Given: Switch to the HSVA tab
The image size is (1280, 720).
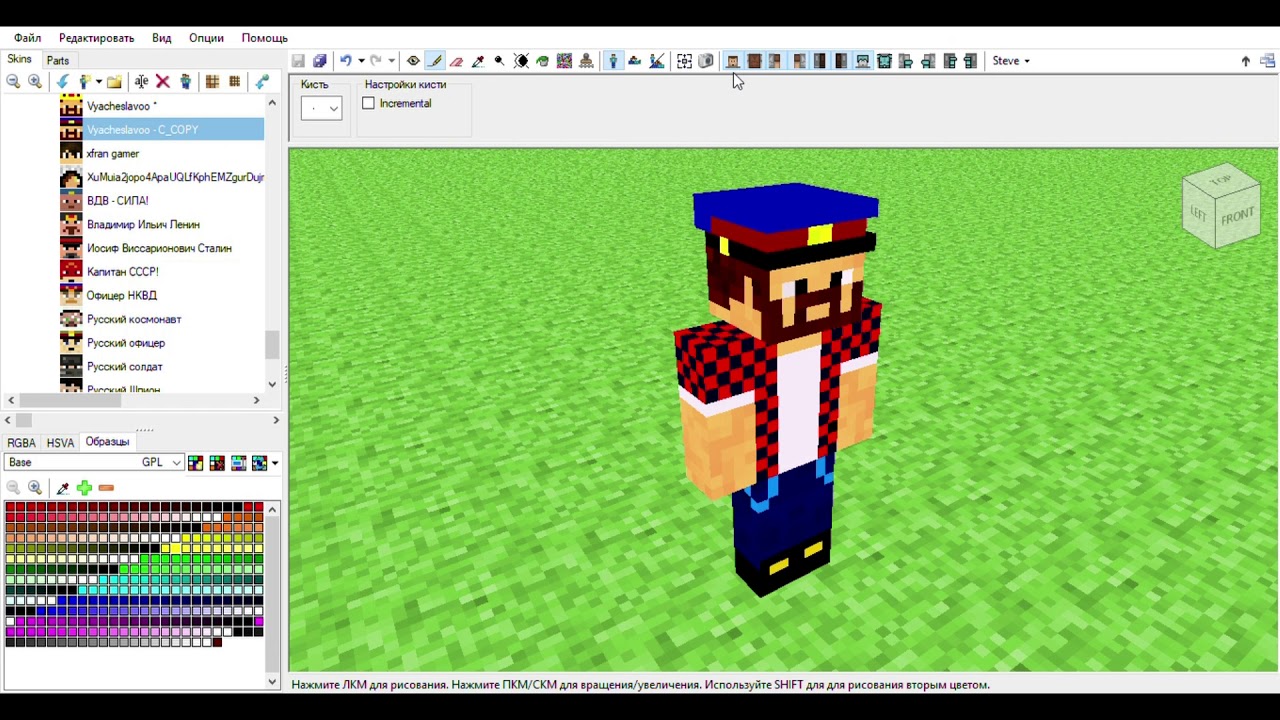Looking at the screenshot, I should (x=60, y=442).
